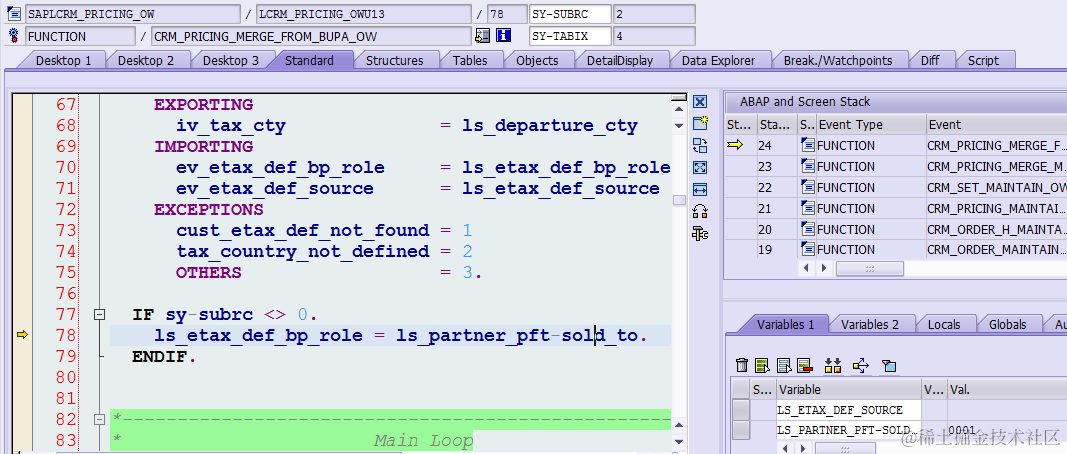Click the code editor scroll-down arrow at top
Screen dimensions: 1067x454
tap(678, 126)
